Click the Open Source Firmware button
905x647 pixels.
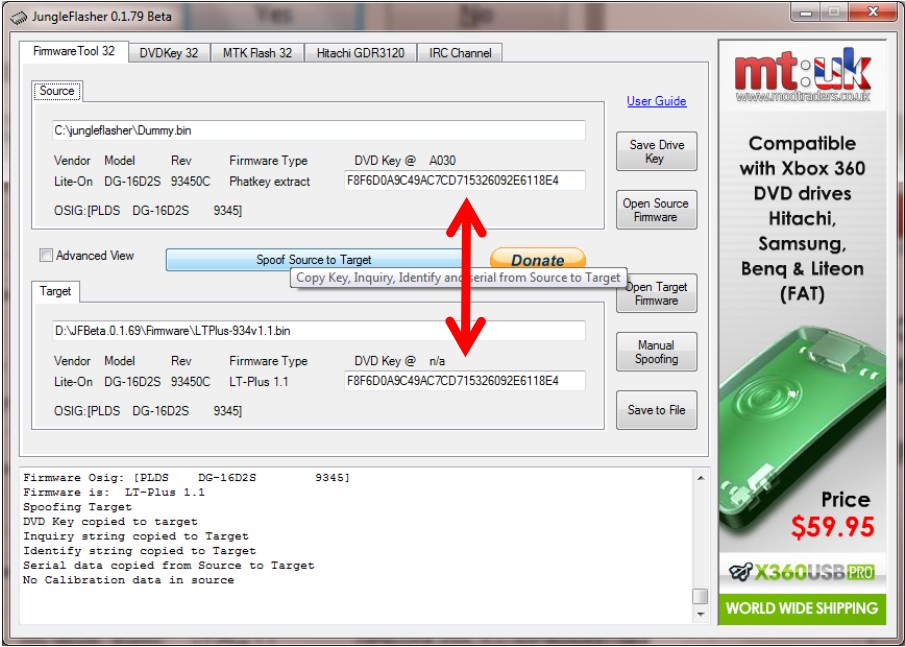coord(656,210)
